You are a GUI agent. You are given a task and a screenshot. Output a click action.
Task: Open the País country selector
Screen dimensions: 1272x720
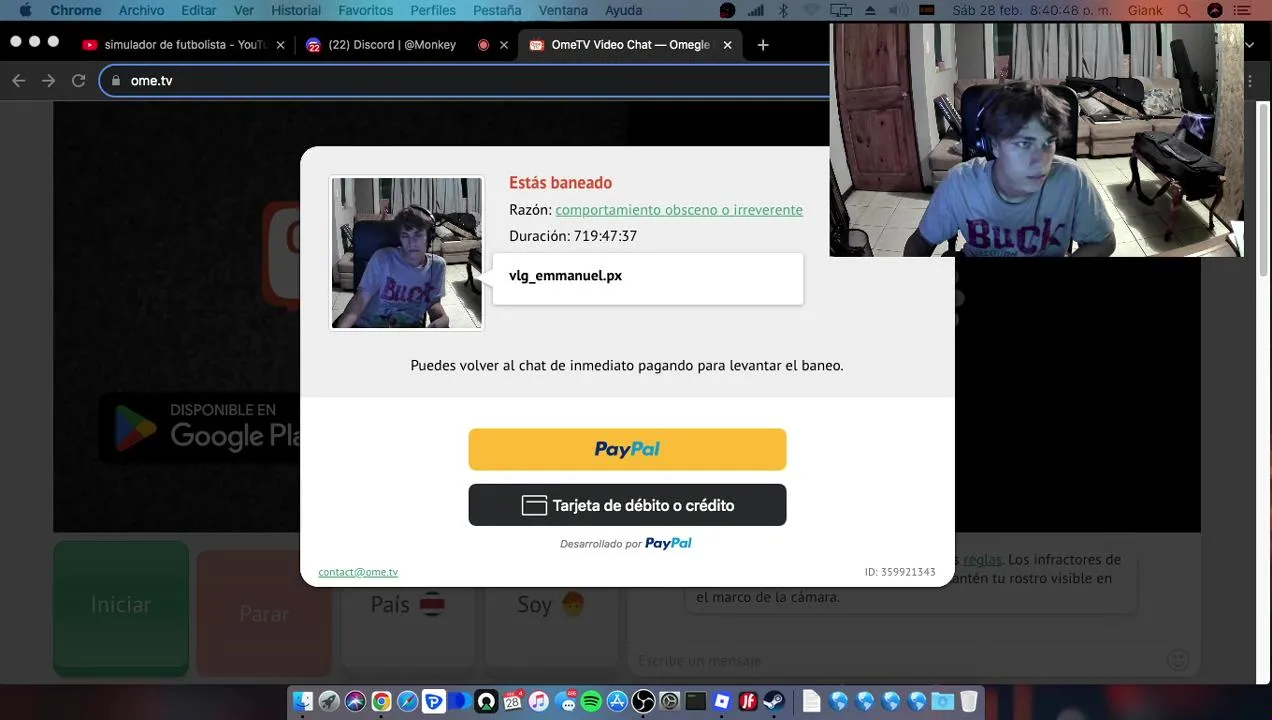[407, 604]
